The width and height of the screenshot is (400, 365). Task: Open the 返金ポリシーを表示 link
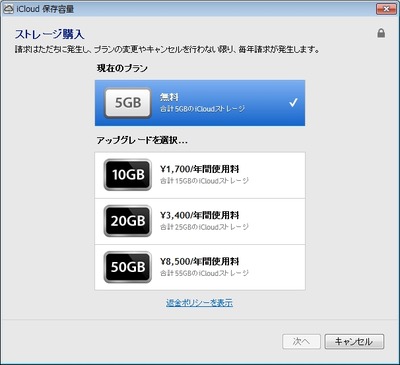(x=199, y=303)
